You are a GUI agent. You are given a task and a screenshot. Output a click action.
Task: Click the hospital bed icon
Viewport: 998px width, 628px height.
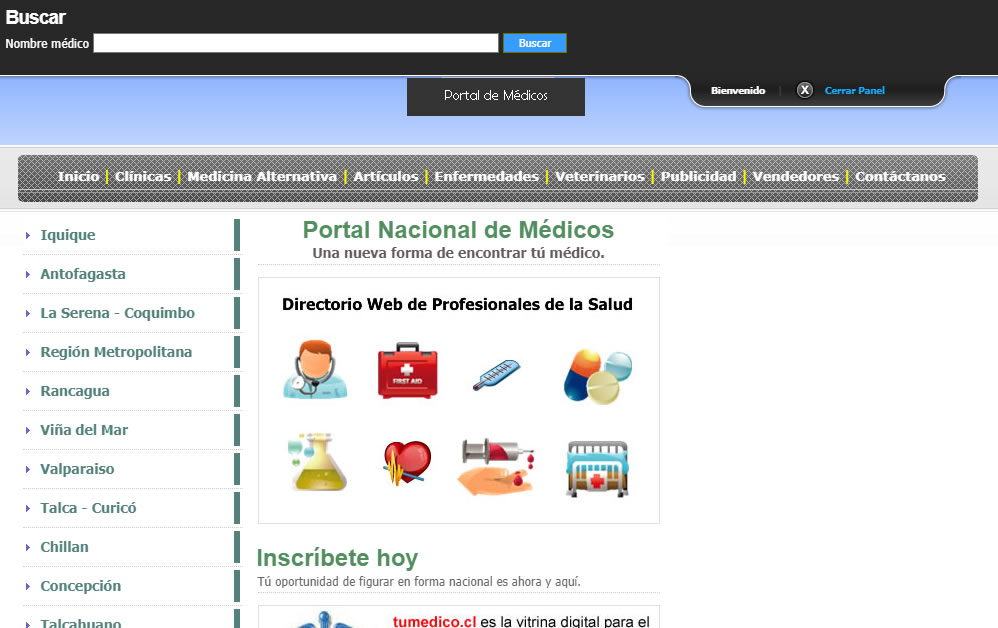[x=597, y=468]
